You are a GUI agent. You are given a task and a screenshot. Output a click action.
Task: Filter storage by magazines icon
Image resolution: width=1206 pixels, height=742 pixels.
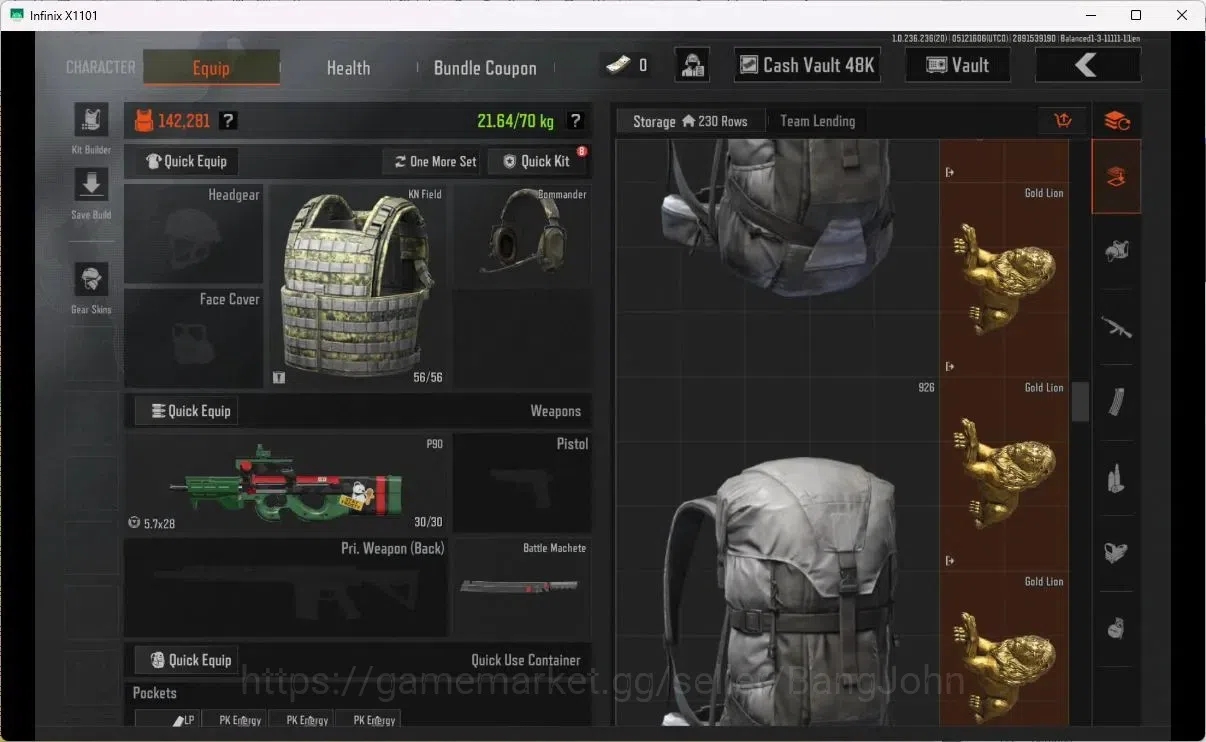coord(1117,402)
